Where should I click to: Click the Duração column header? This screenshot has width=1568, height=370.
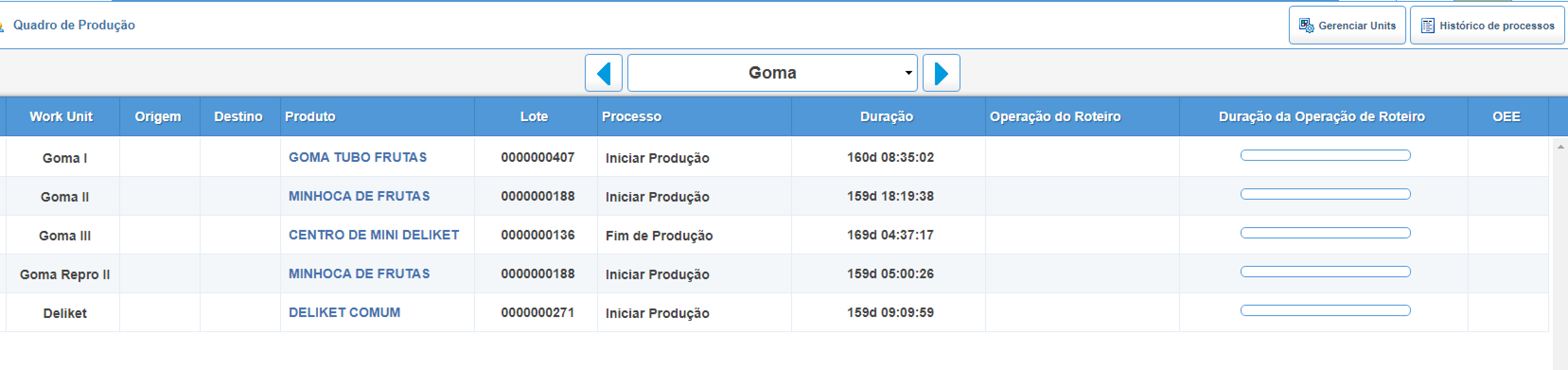(888, 116)
